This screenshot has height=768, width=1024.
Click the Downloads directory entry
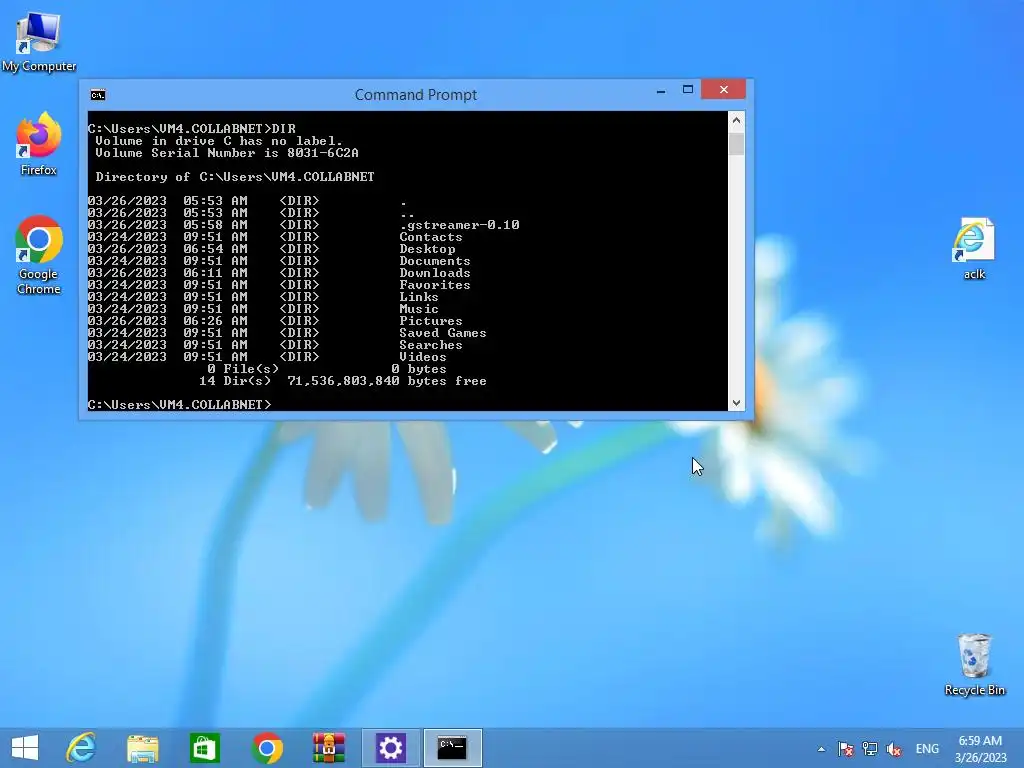pyautogui.click(x=434, y=273)
